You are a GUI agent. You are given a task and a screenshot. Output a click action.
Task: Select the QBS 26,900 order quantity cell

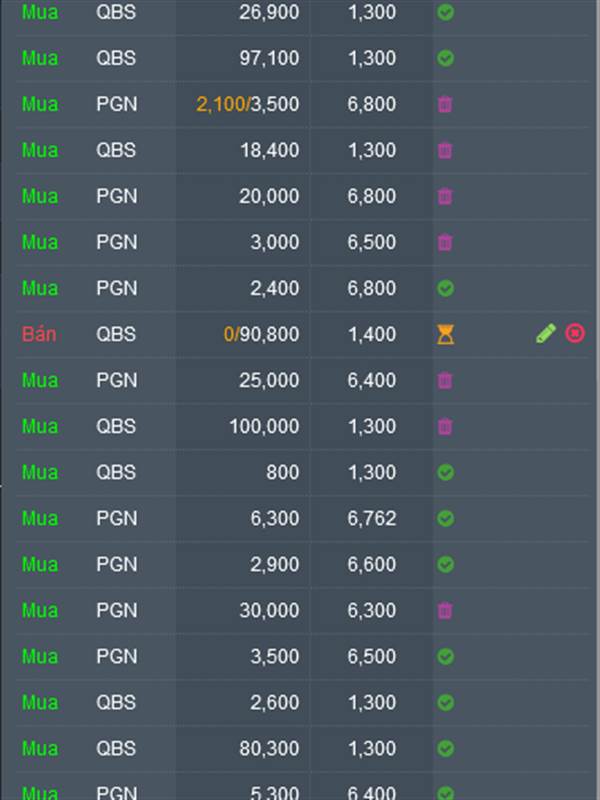click(269, 12)
